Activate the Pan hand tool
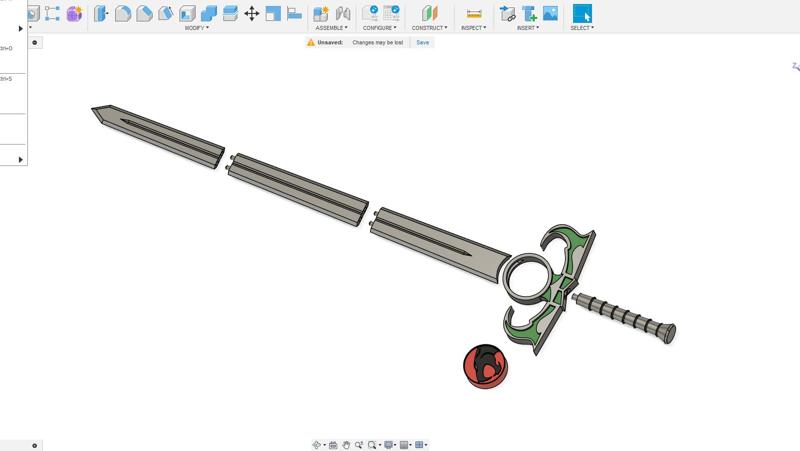The height and width of the screenshot is (451, 800). tap(346, 445)
